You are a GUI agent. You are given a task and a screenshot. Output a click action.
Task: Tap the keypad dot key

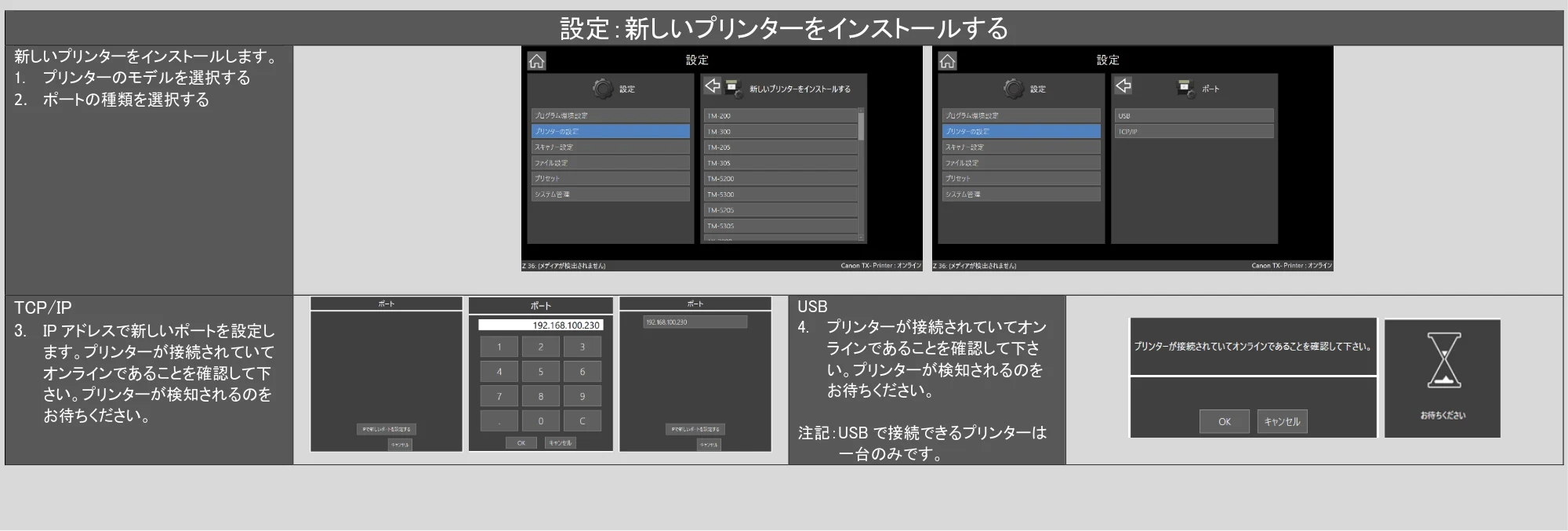click(499, 420)
